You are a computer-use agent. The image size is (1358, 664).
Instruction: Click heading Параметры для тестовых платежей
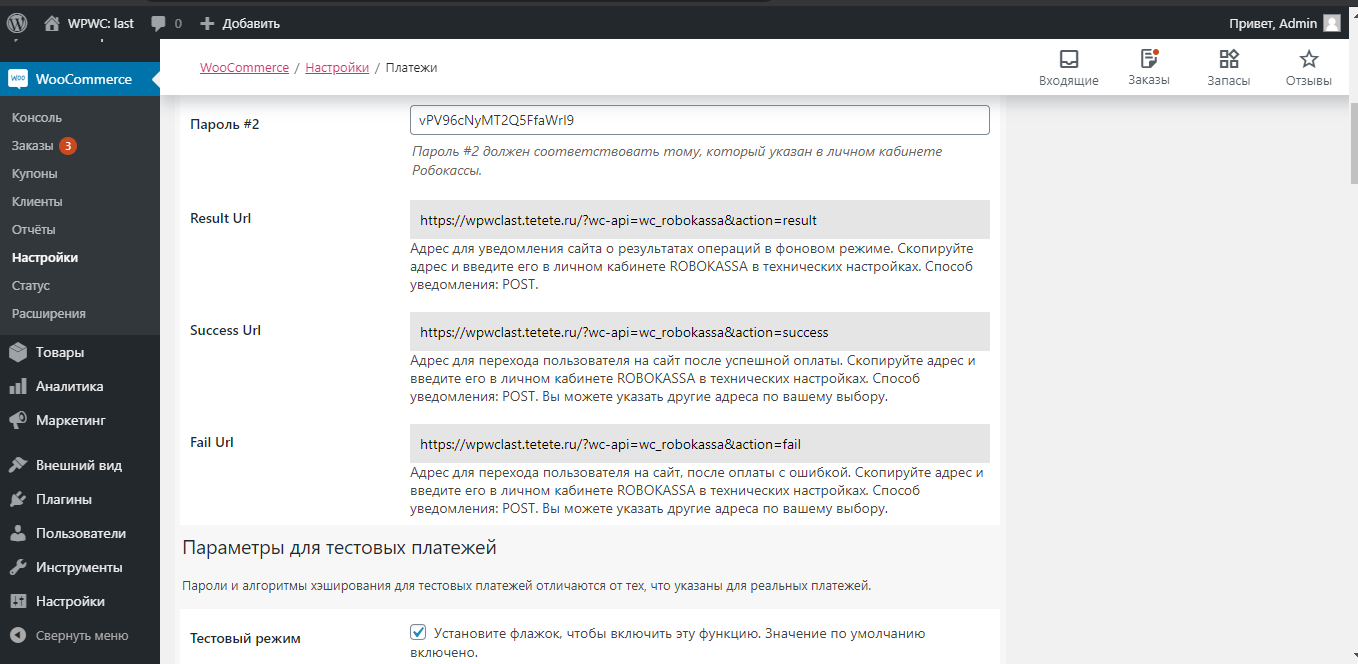(x=339, y=548)
